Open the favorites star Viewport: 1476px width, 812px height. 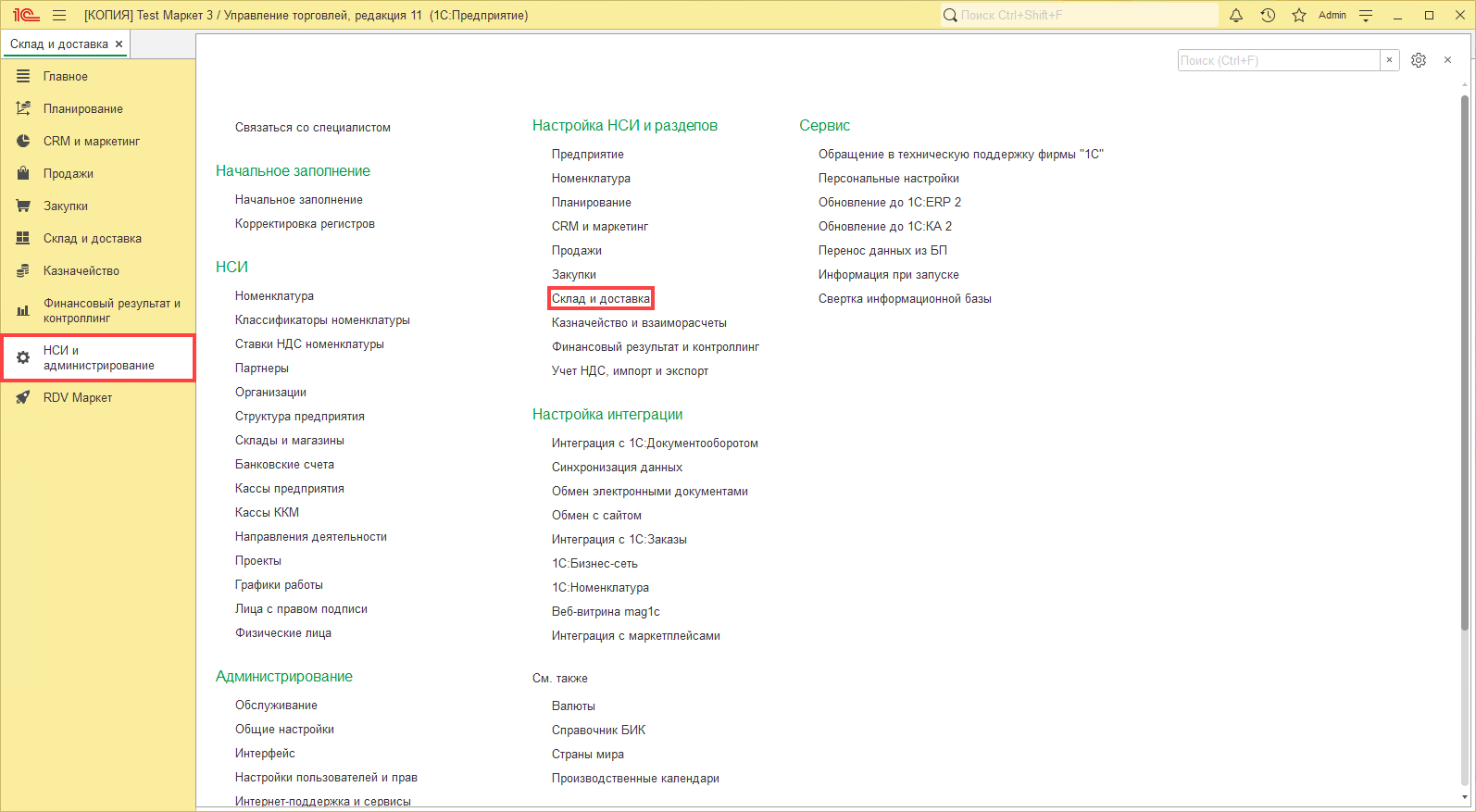pyautogui.click(x=1299, y=15)
